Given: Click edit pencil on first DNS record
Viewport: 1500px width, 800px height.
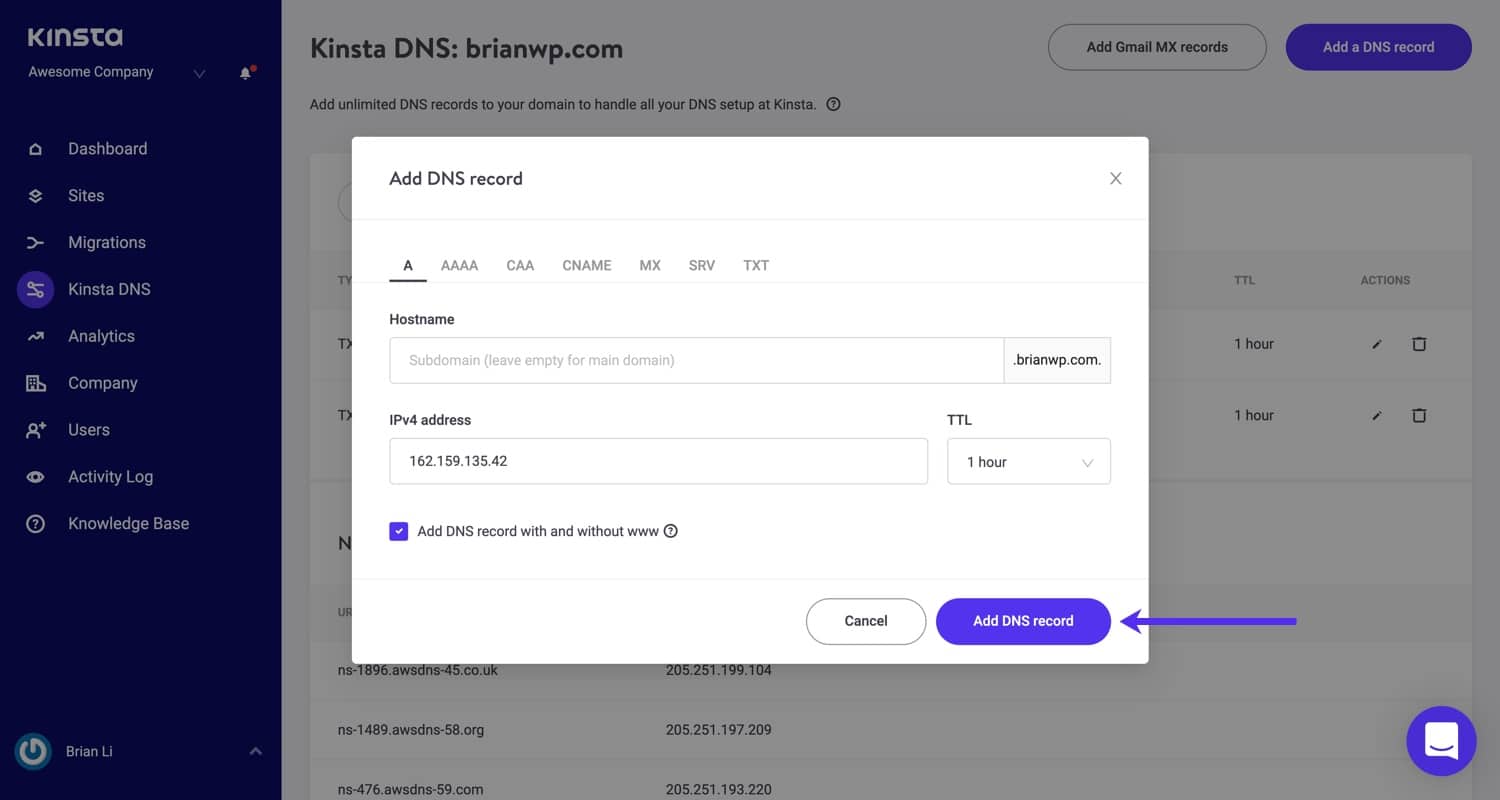Looking at the screenshot, I should point(1377,344).
